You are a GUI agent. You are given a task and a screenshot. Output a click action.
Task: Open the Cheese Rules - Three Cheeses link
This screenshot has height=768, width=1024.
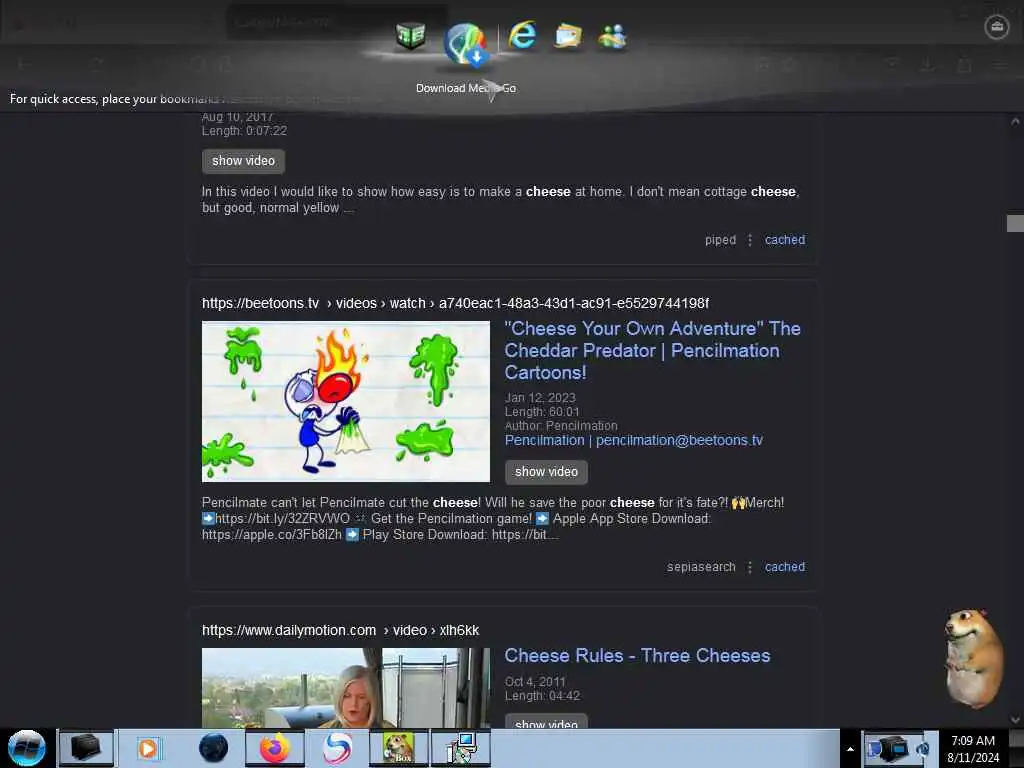click(637, 655)
